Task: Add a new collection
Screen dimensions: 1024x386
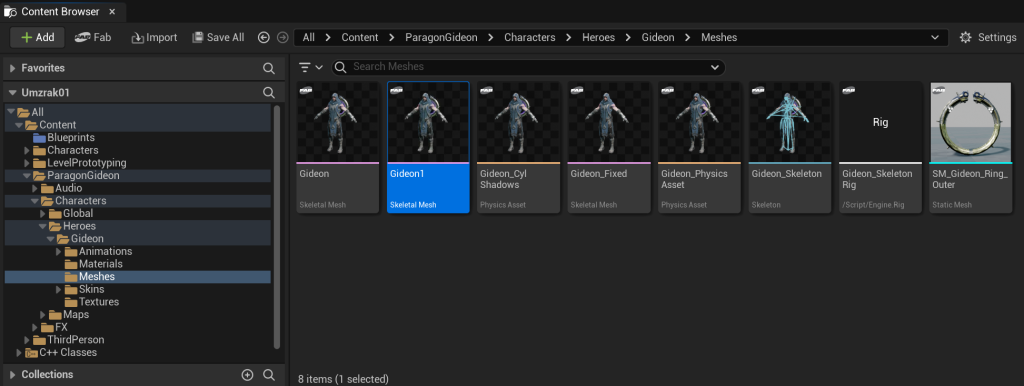Action: tap(247, 375)
